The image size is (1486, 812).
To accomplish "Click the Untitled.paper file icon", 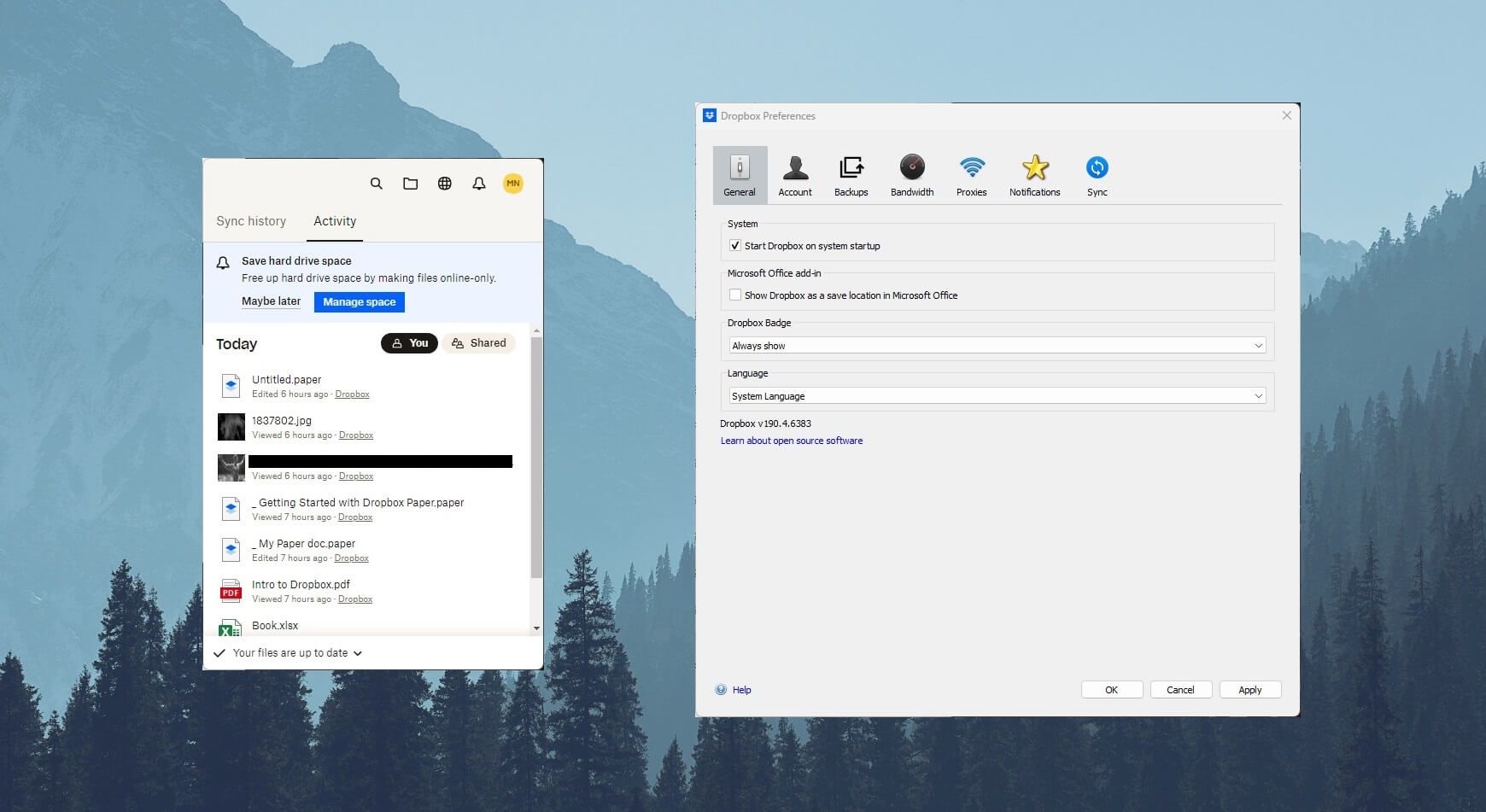I will [x=231, y=386].
